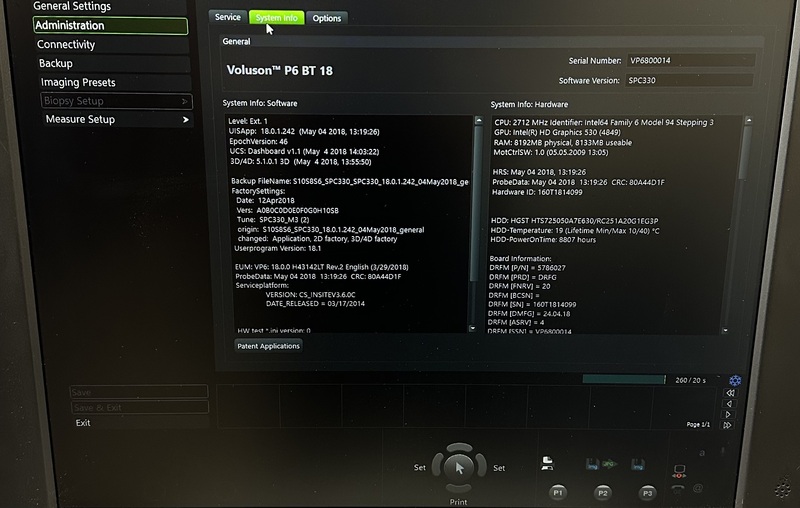Expand the Measure Setup submenu arrow
This screenshot has width=800, height=508.
185,120
